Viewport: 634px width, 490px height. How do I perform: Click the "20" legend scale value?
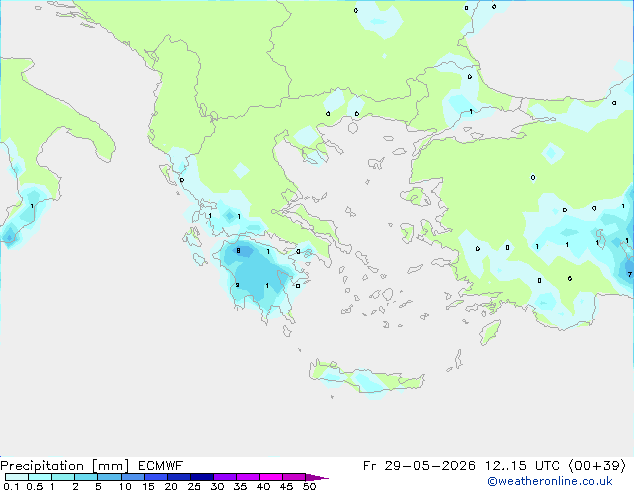pyautogui.click(x=171, y=486)
